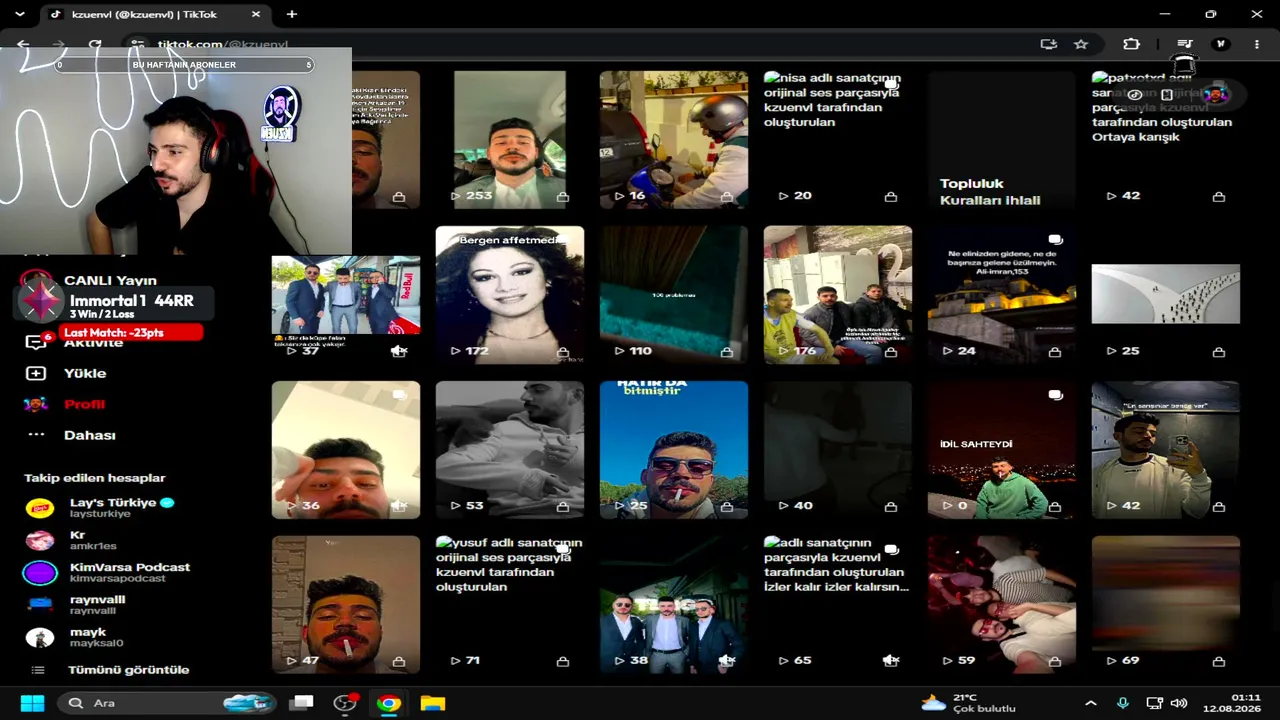The height and width of the screenshot is (720, 1280).
Task: Open the video with 253 views
Action: click(x=510, y=140)
